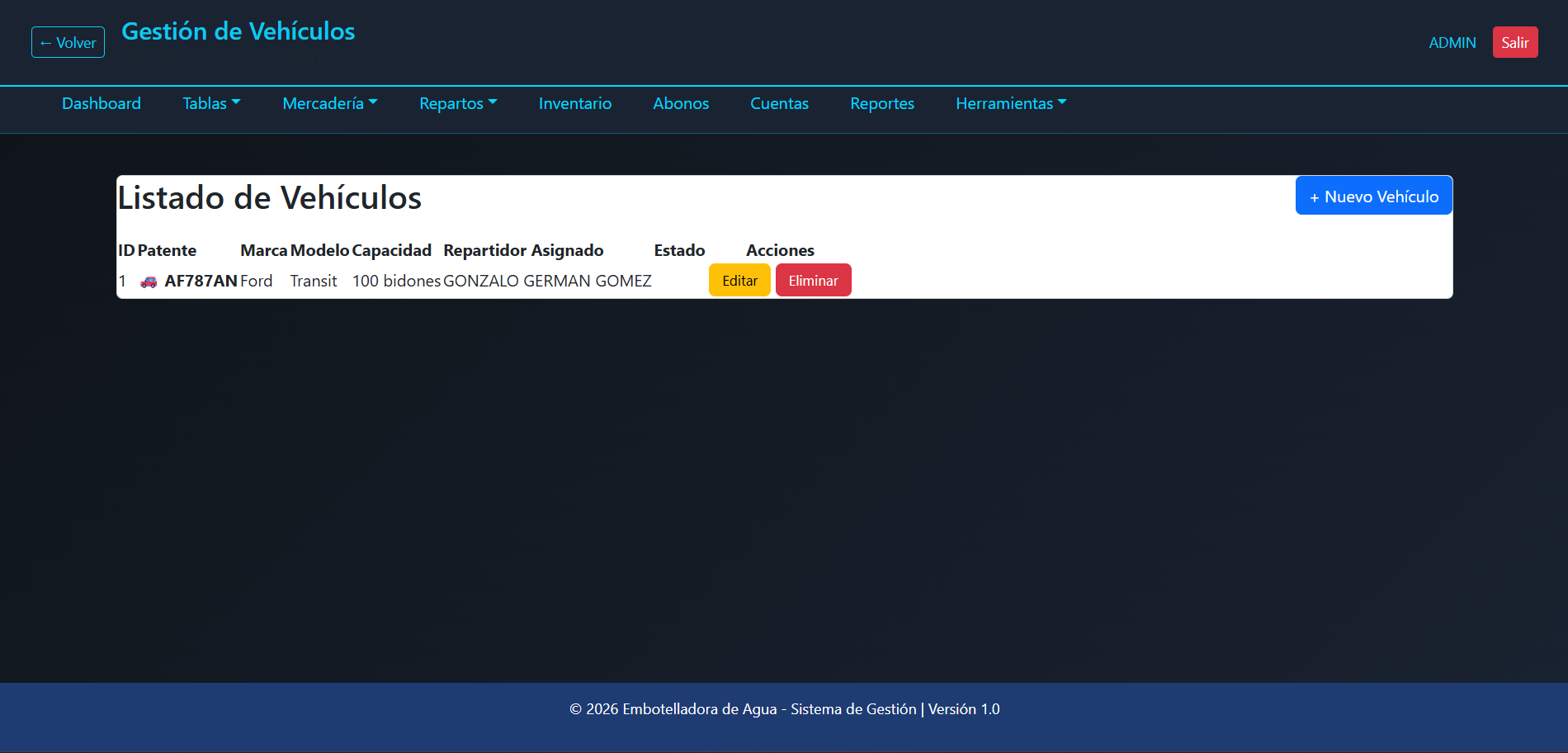Click the Estado column header
The width and height of the screenshot is (1568, 753).
tap(679, 250)
